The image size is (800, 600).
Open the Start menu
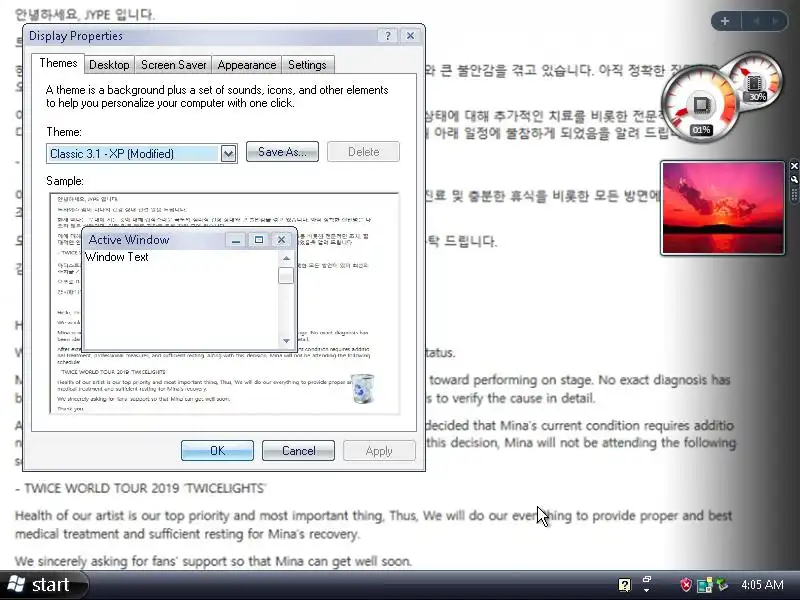[43, 585]
